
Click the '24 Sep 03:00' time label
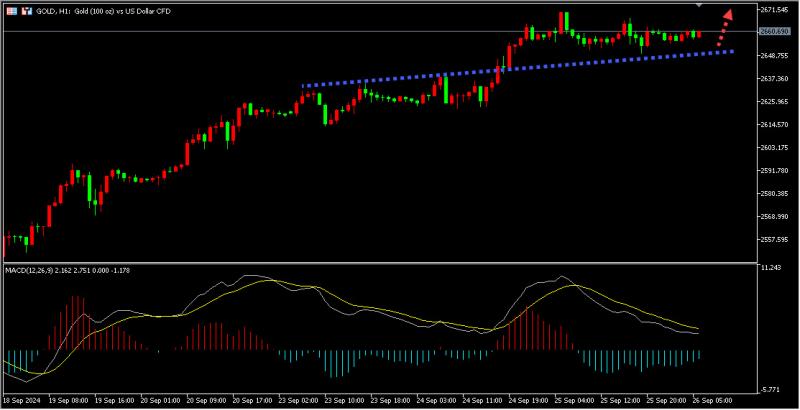tap(437, 400)
